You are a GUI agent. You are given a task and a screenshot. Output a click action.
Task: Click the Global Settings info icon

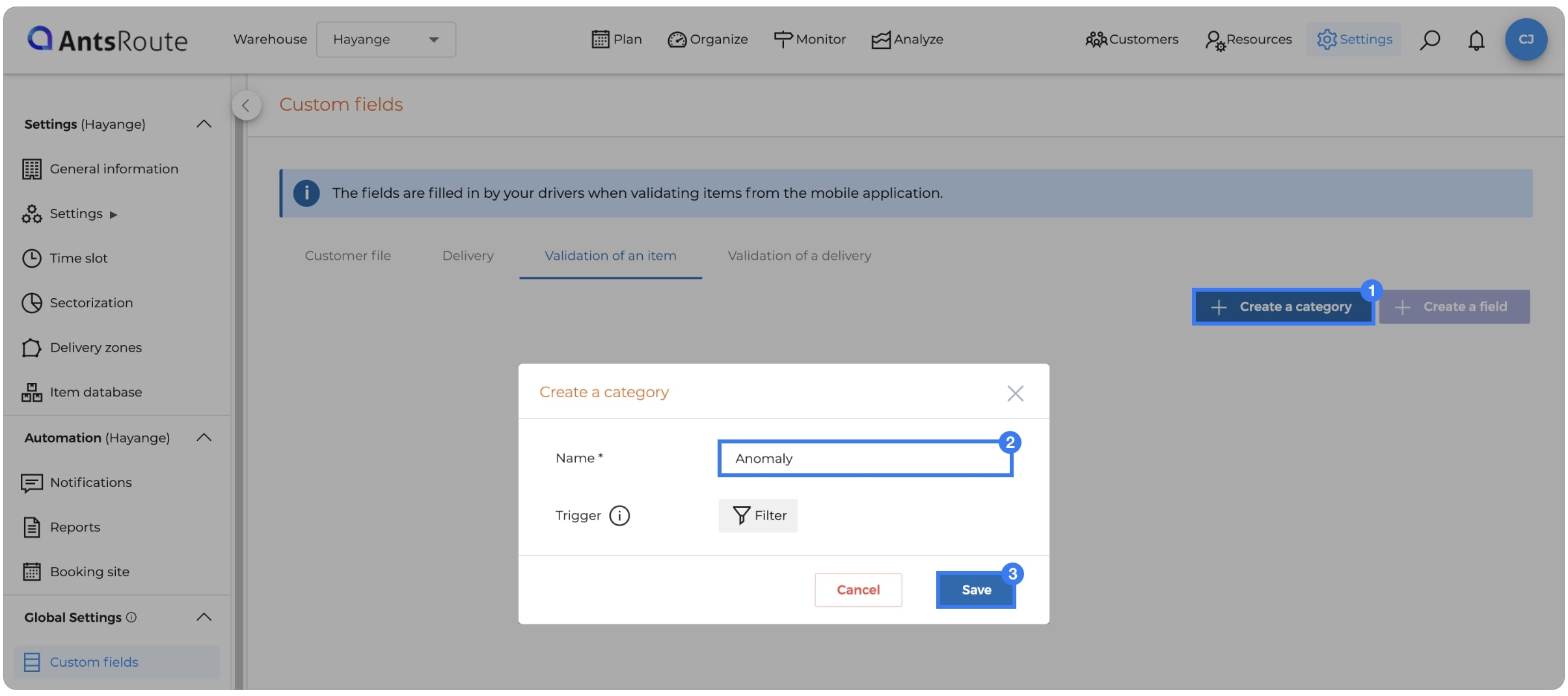[x=131, y=617]
